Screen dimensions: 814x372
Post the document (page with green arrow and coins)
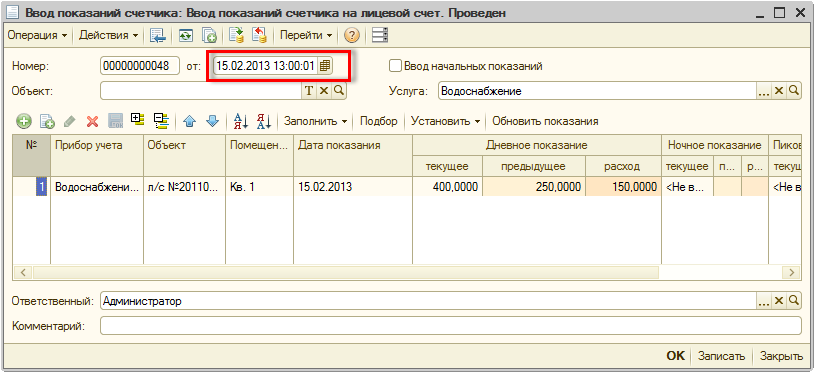237,35
